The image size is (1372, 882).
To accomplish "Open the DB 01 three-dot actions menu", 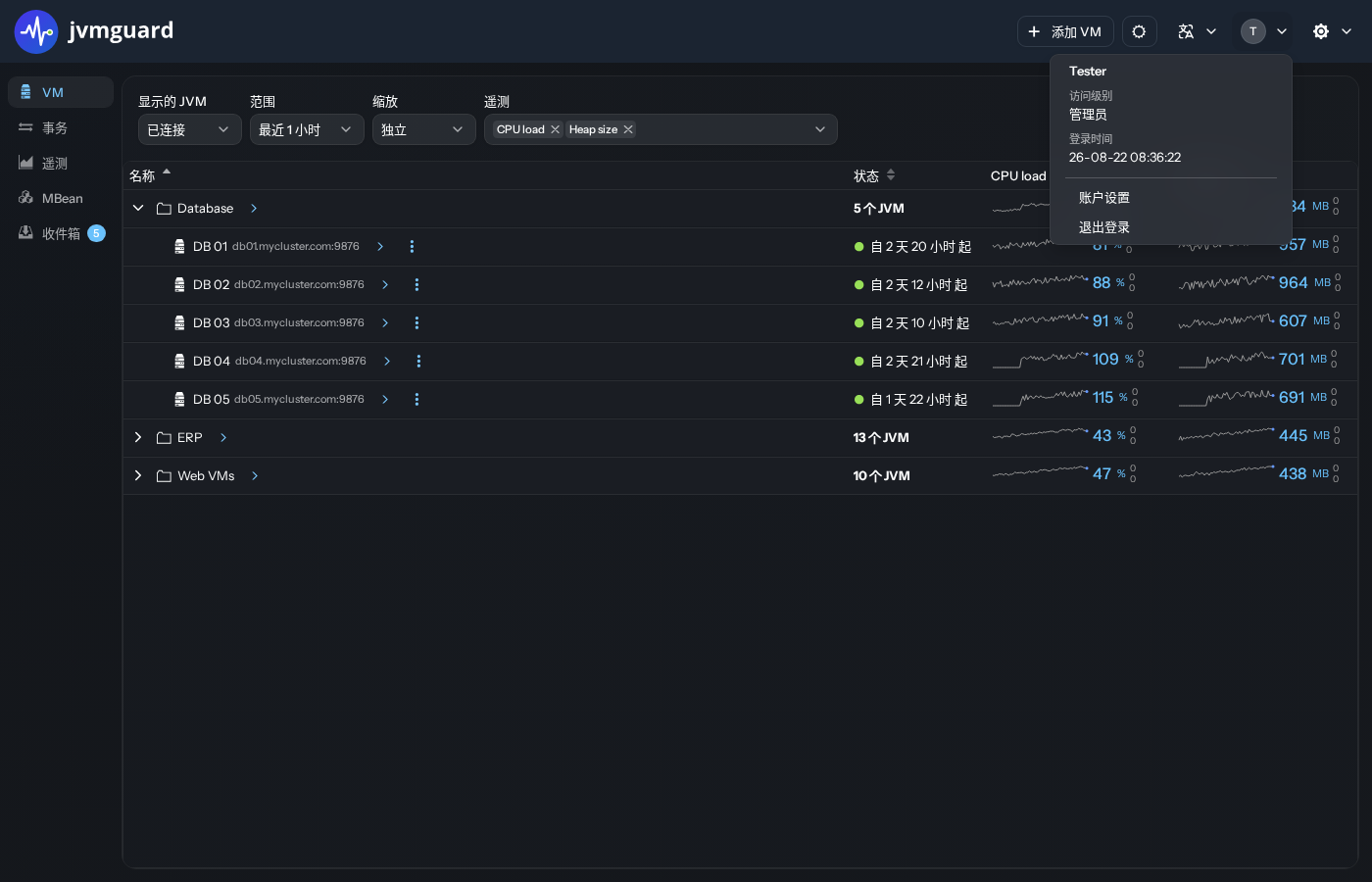I will click(x=412, y=247).
